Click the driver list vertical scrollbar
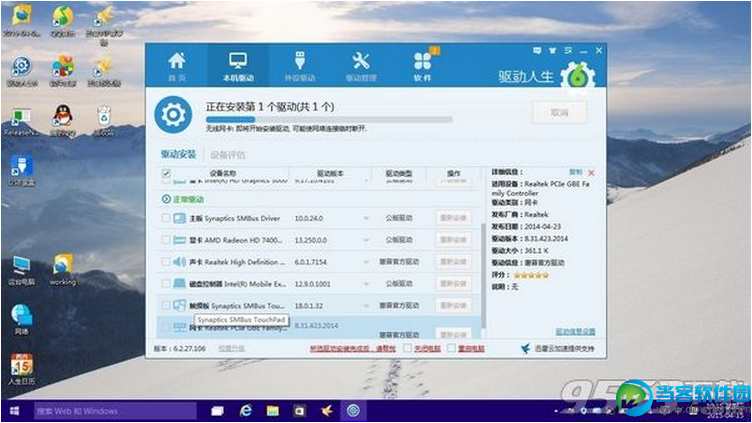 [x=483, y=275]
